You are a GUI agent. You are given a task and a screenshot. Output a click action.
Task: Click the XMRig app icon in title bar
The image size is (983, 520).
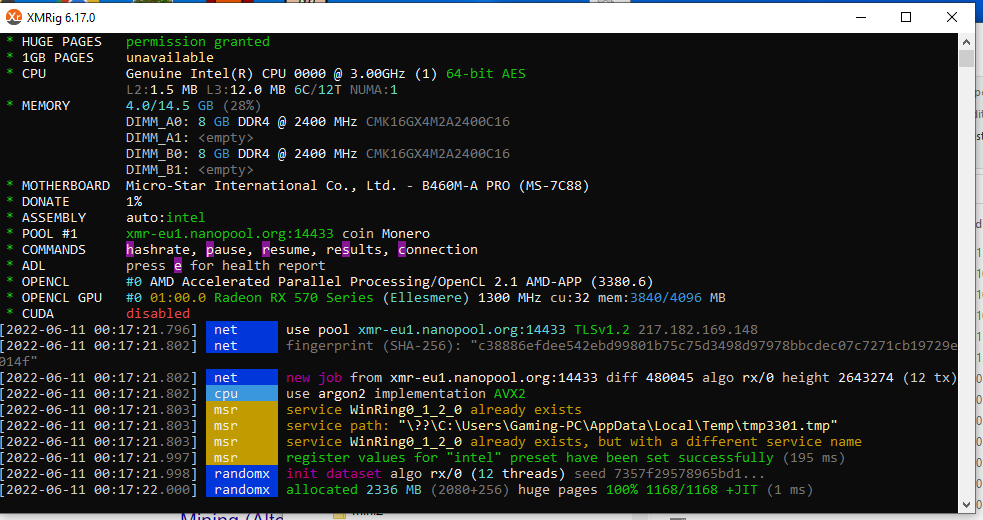click(14, 17)
